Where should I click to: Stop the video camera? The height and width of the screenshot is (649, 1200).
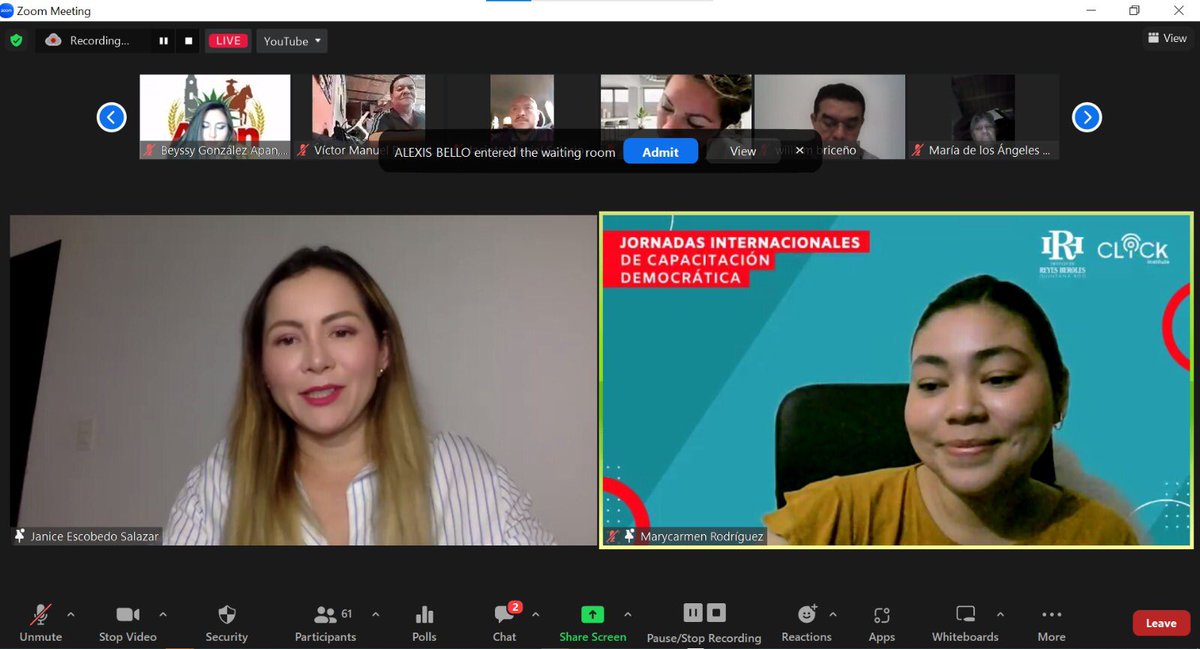coord(127,623)
